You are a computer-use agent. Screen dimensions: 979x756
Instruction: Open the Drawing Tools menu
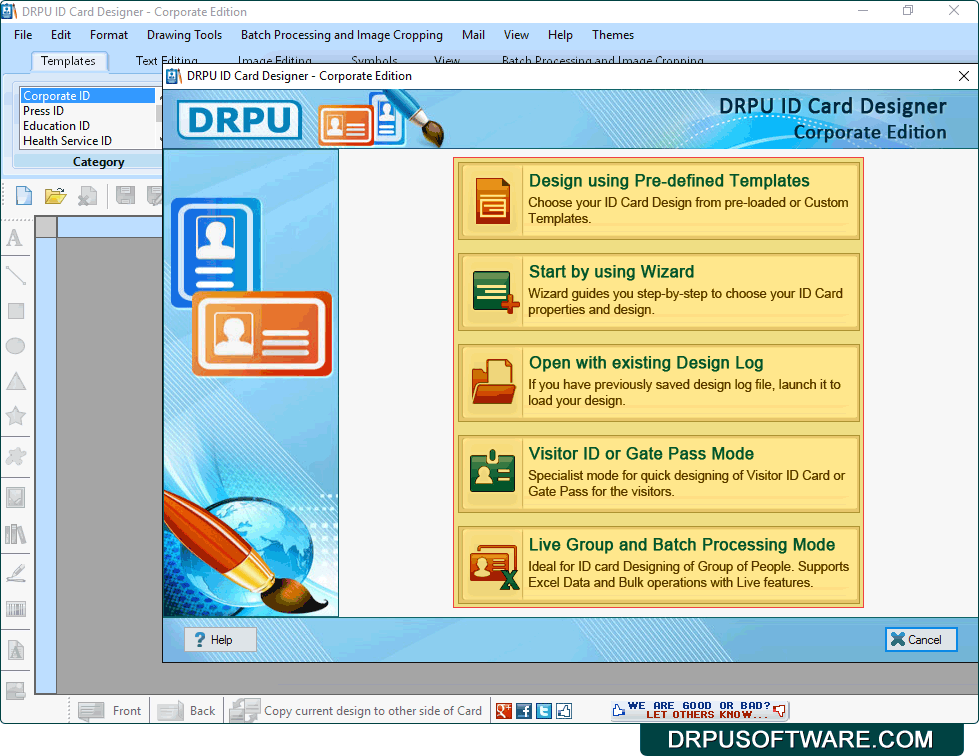click(184, 35)
